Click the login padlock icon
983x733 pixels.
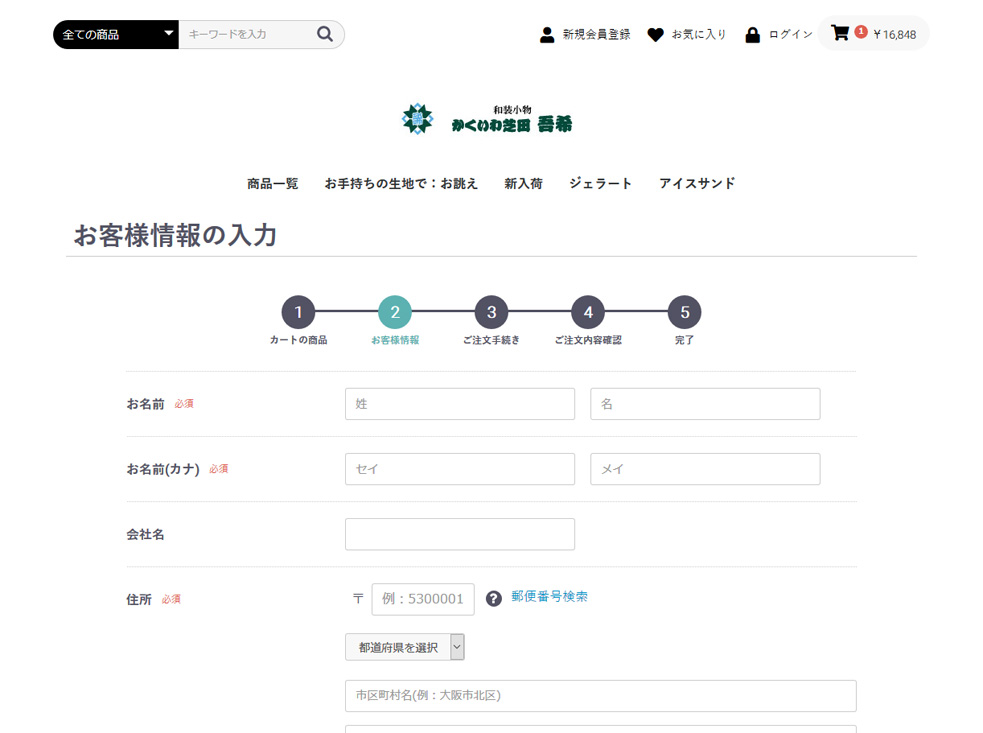pos(752,35)
